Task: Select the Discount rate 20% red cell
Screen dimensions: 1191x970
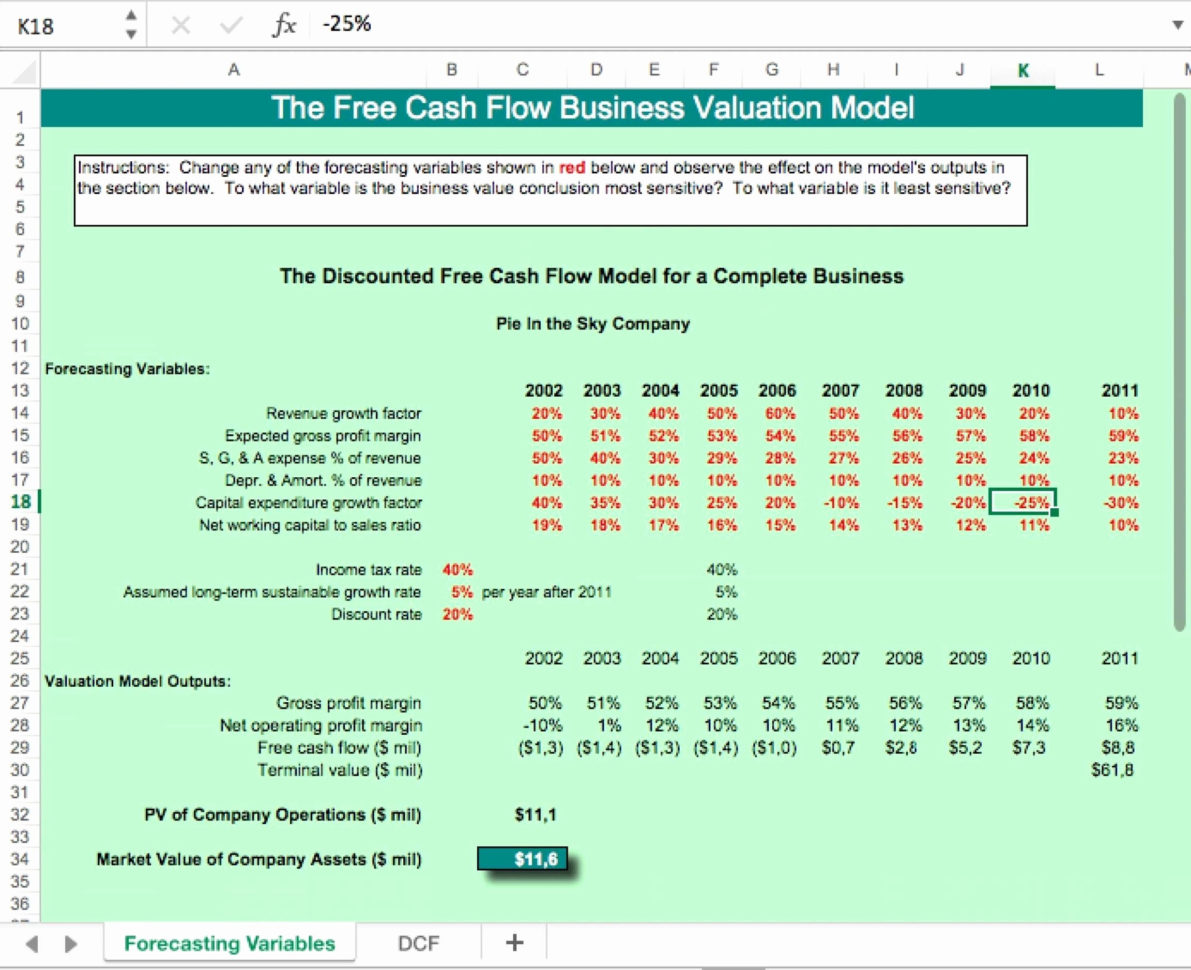Action: click(x=456, y=614)
